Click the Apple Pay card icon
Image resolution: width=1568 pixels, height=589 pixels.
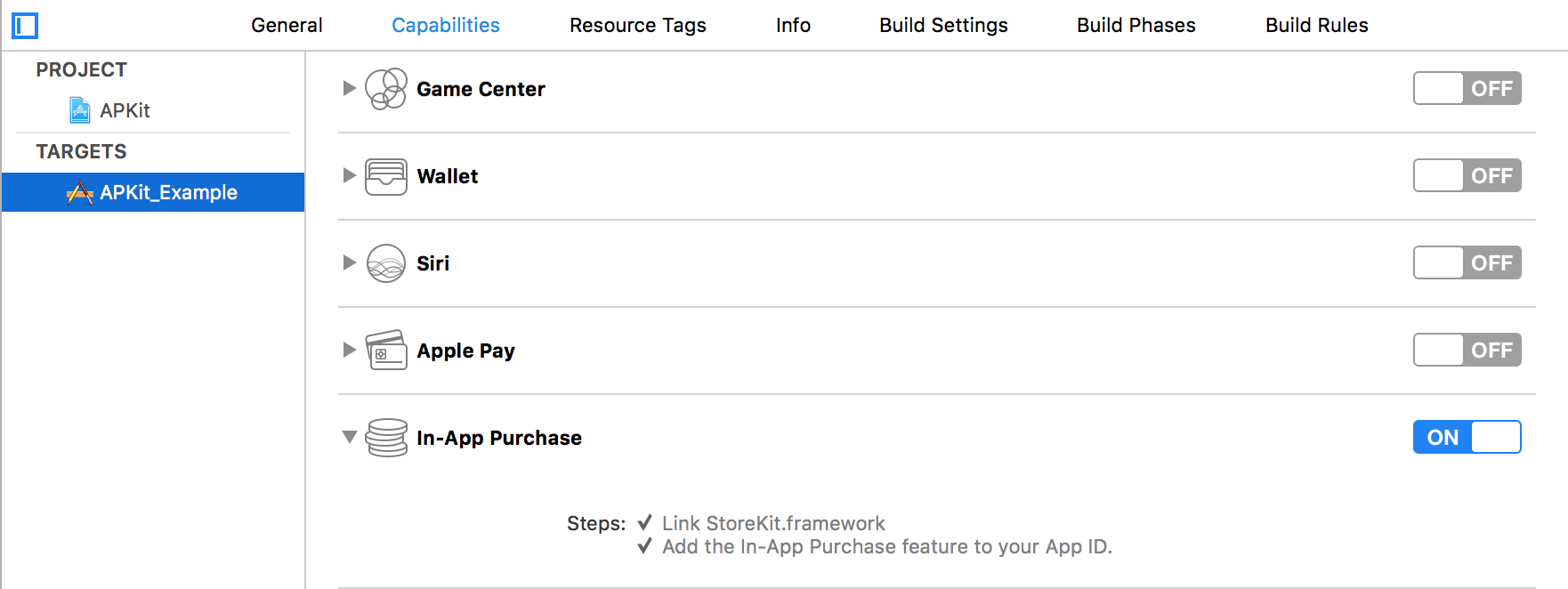coord(386,351)
